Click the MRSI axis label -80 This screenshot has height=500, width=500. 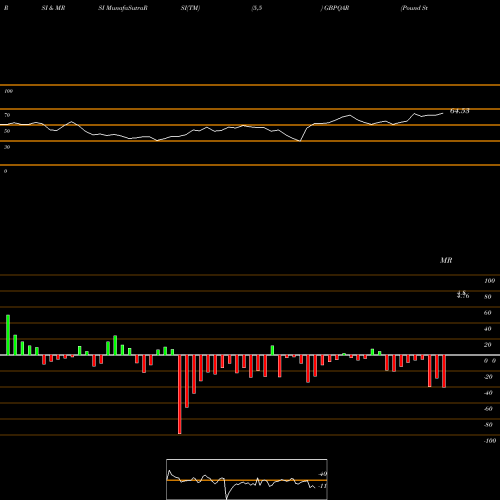pyautogui.click(x=488, y=425)
